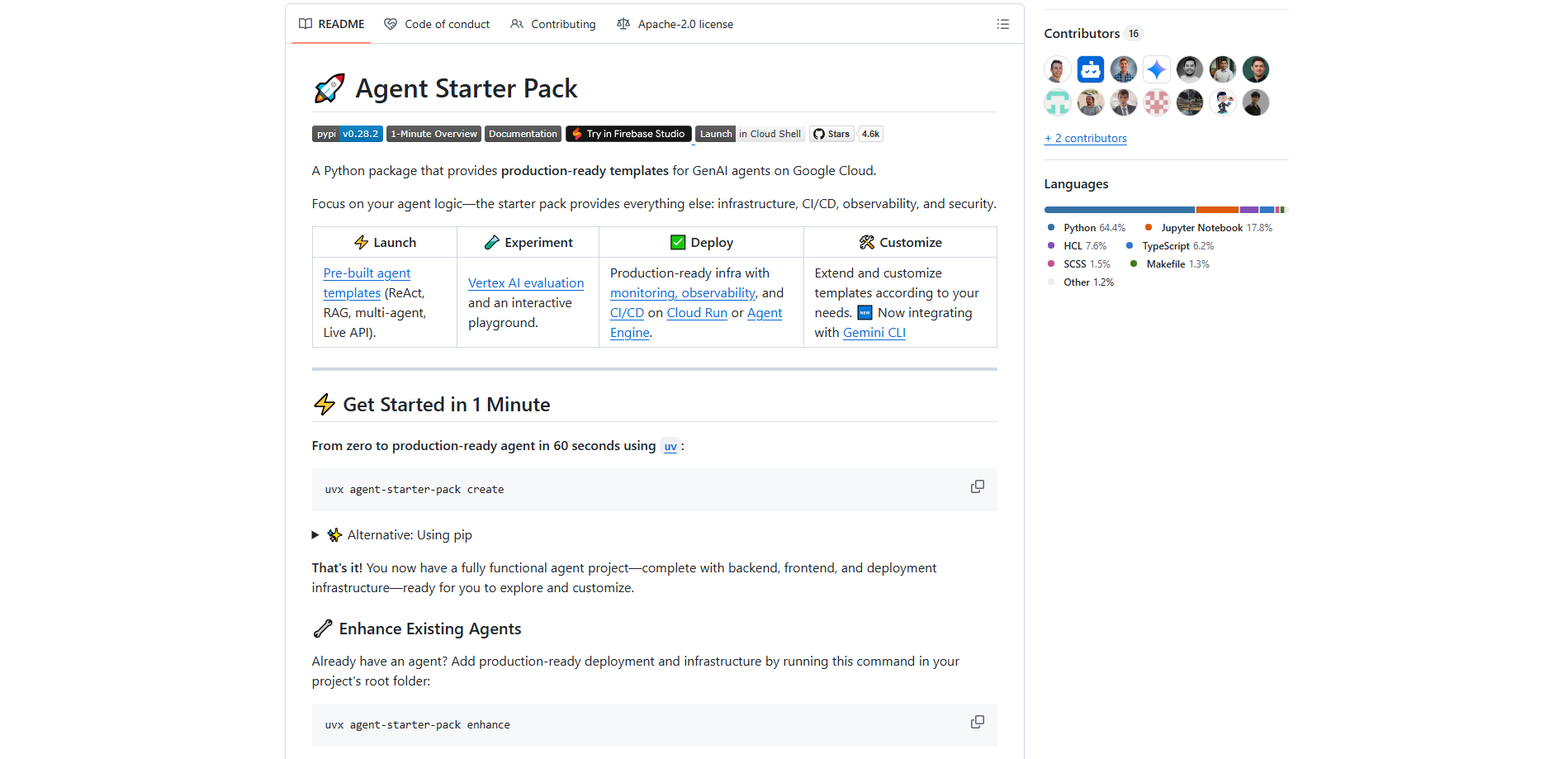This screenshot has height=759, width=1568.
Task: Click the pypi v0.28.2 badge
Action: 347,134
